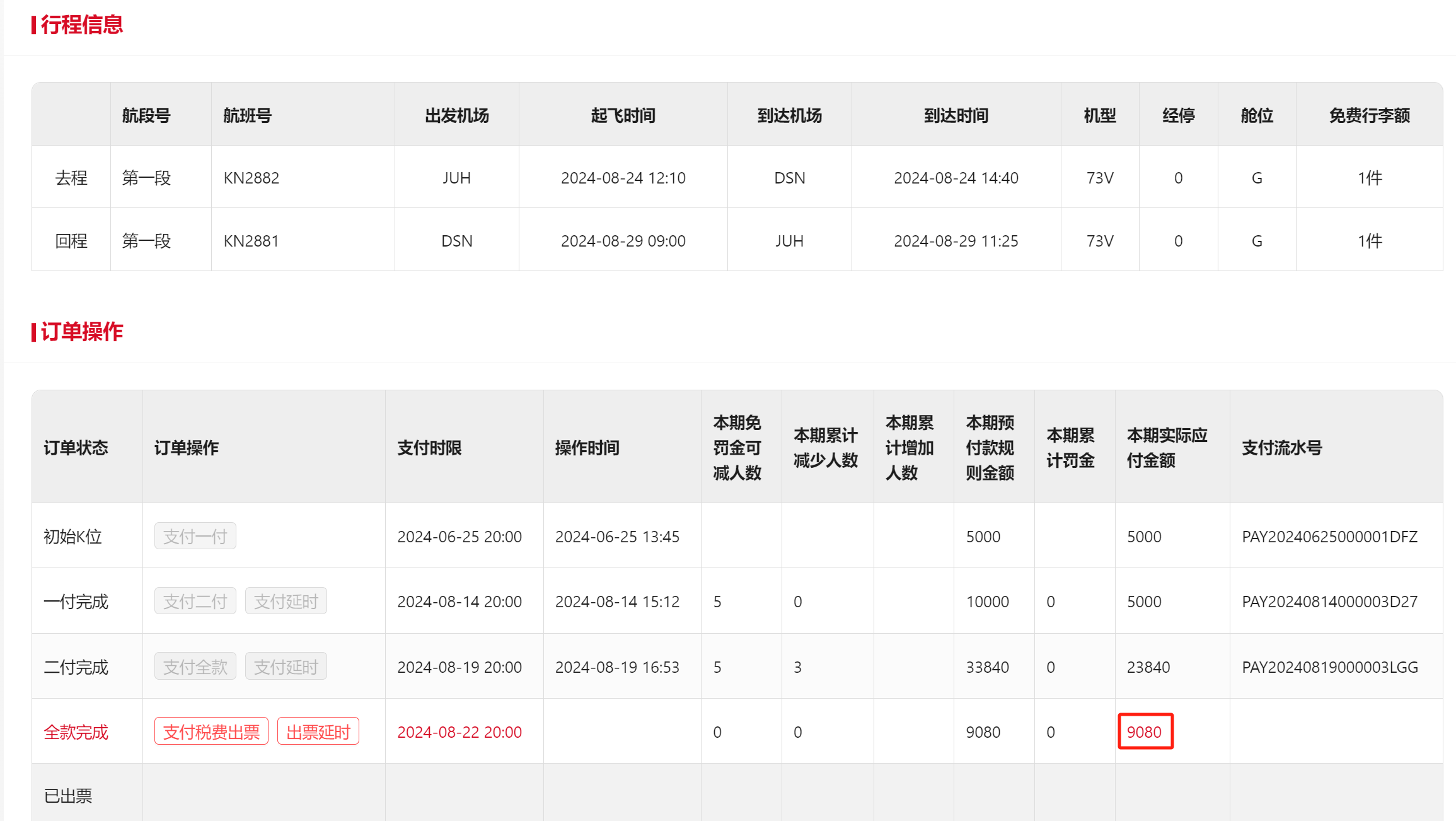The height and width of the screenshot is (821, 1456).
Task: Click payment serial PAY20240625000001DFZ
Action: [x=1329, y=537]
